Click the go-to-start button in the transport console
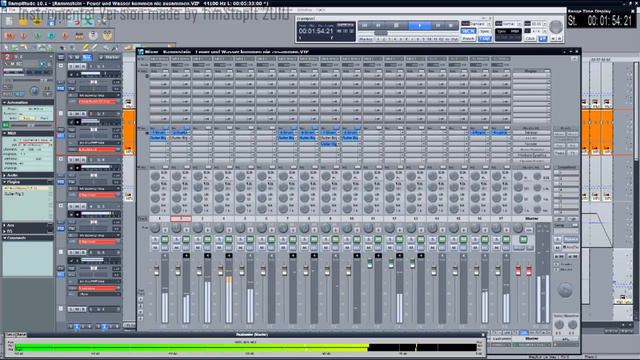640x360 pixels. pos(364,26)
